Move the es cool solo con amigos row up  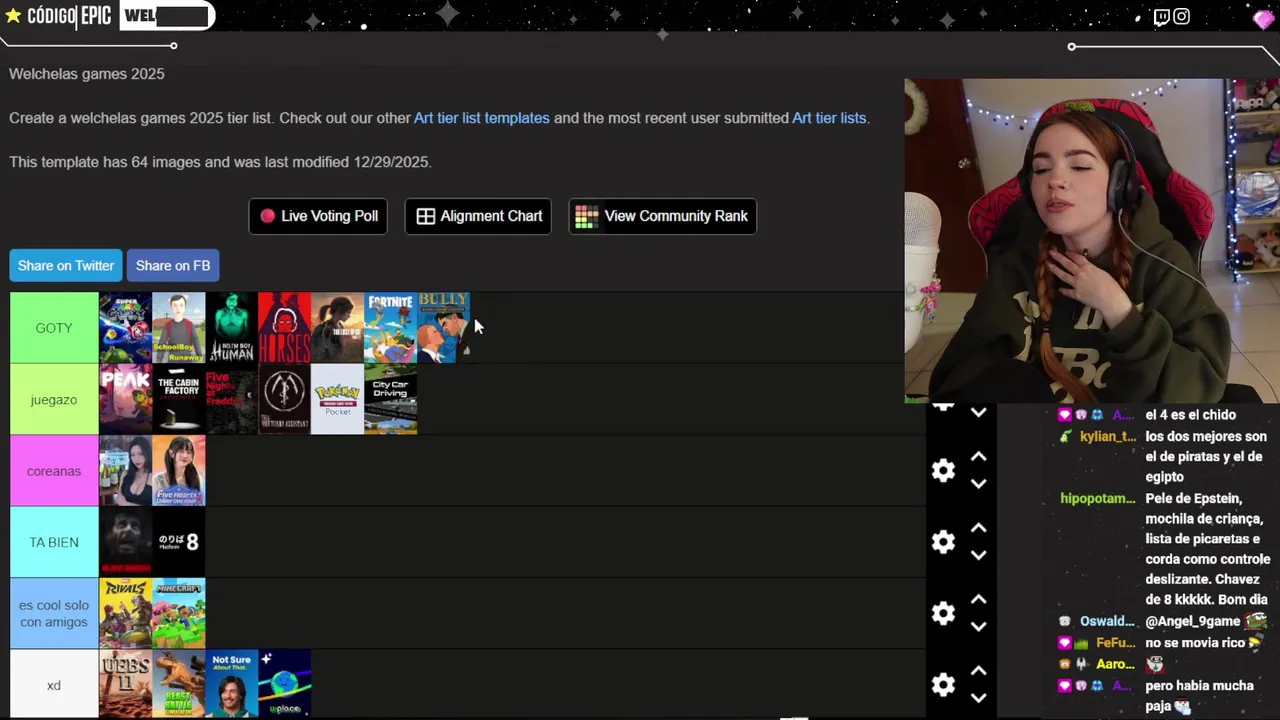(978, 600)
